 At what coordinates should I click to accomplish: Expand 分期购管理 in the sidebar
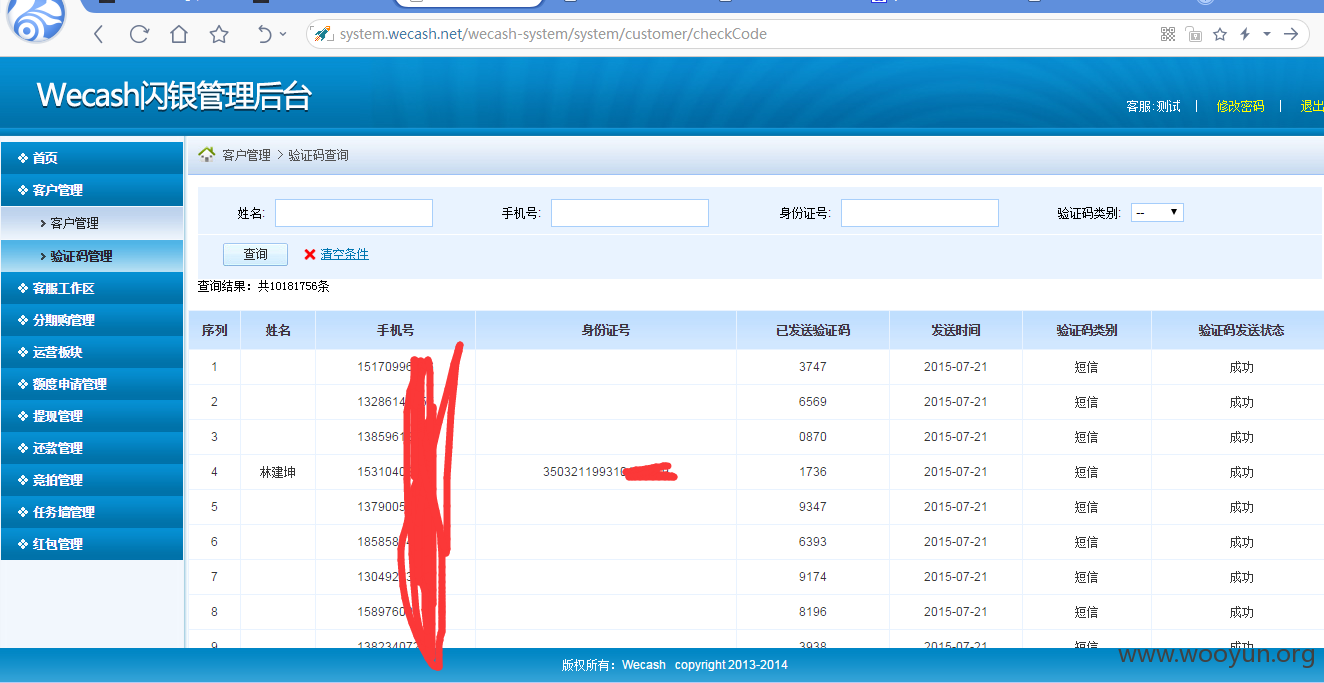pyautogui.click(x=92, y=320)
